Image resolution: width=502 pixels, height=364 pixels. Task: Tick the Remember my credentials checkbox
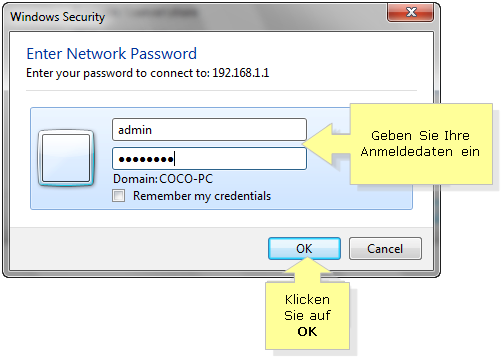pos(118,196)
